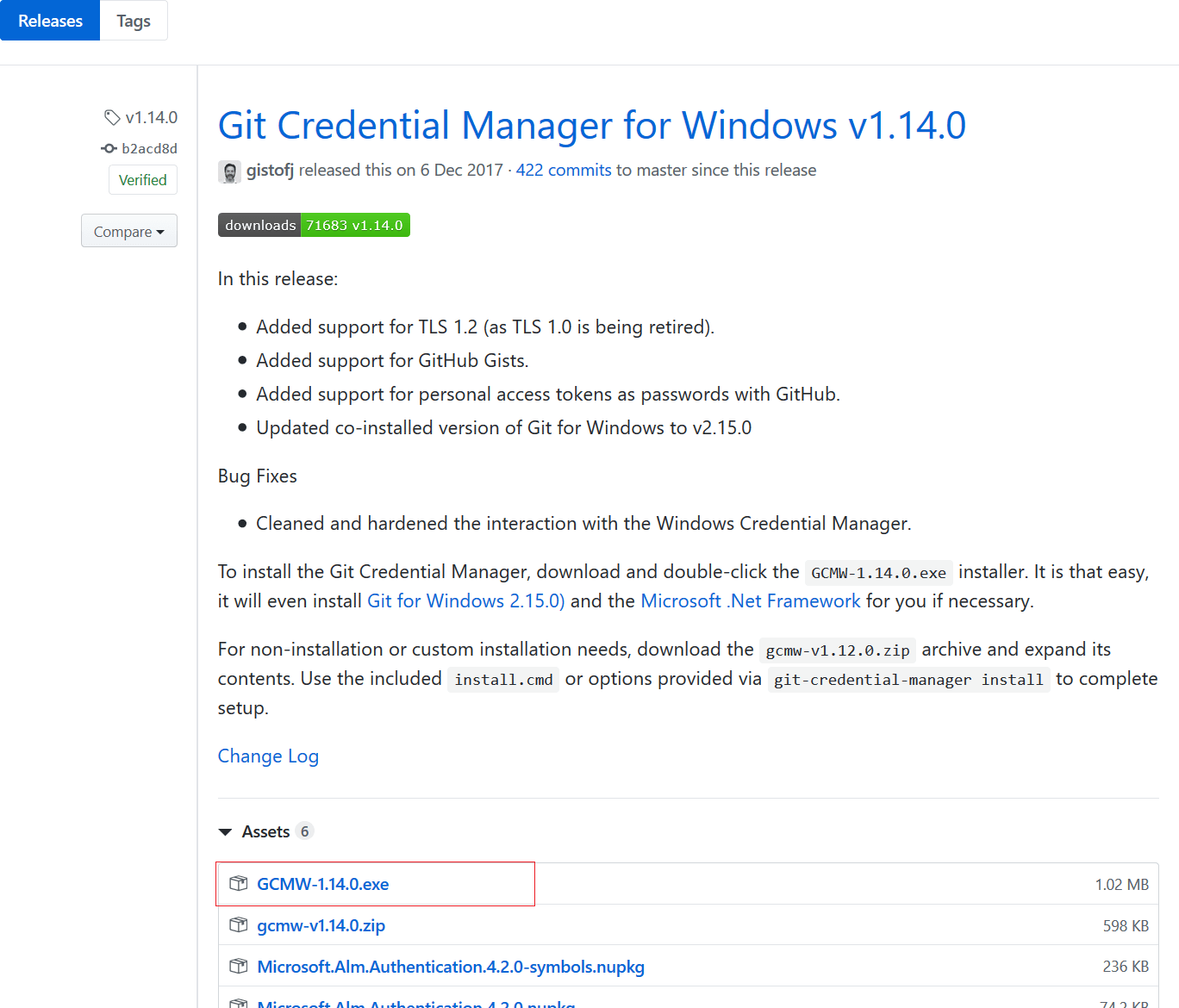Open the gistofj author profile link
The width and height of the screenshot is (1179, 1008).
(270, 170)
